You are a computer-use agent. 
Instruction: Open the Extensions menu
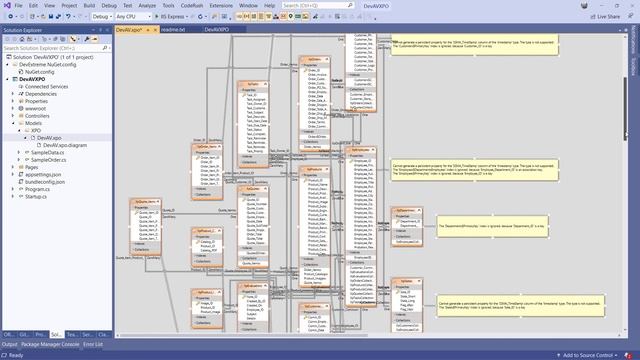[x=221, y=6]
